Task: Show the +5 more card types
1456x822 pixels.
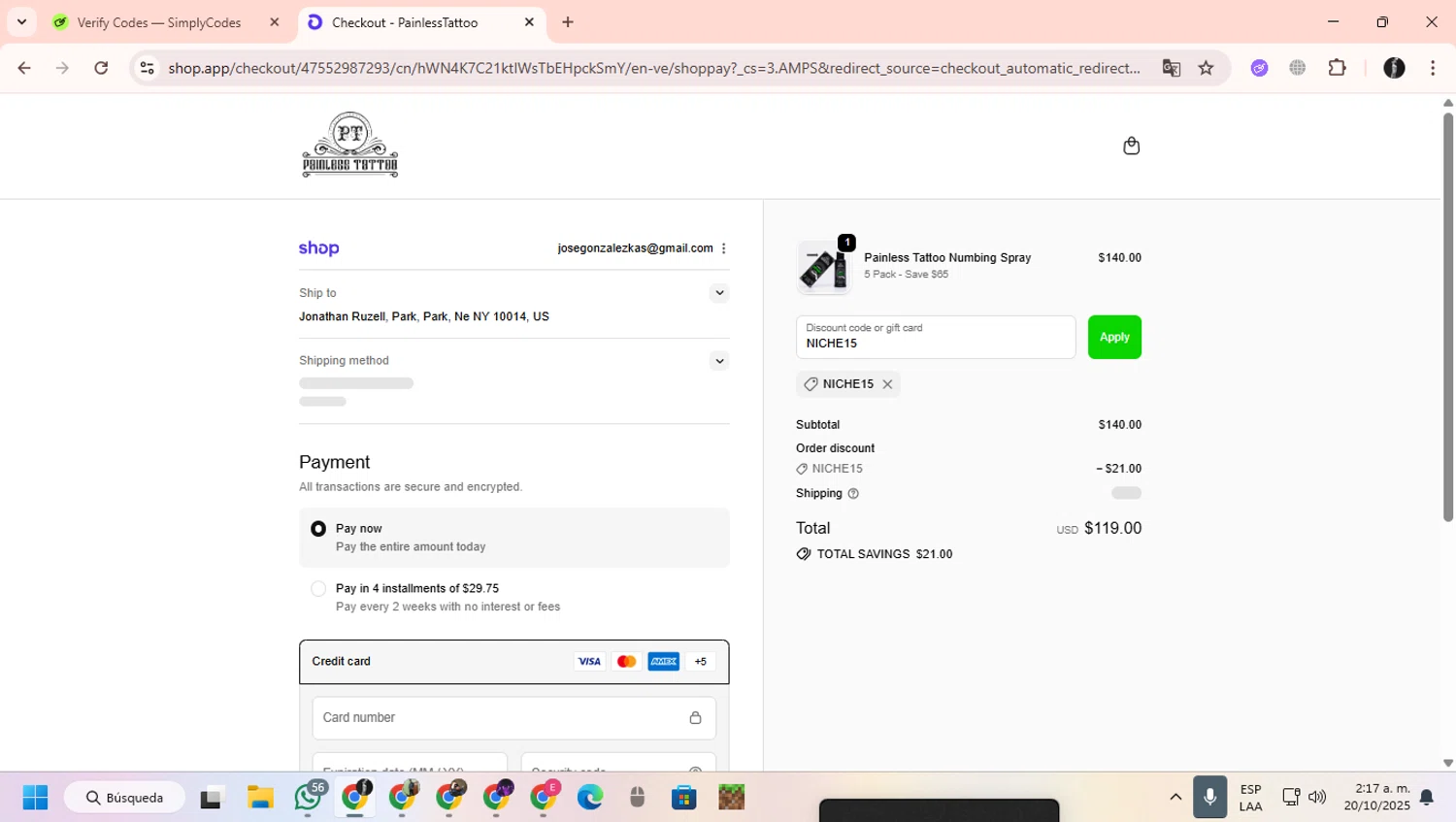Action: tap(700, 662)
